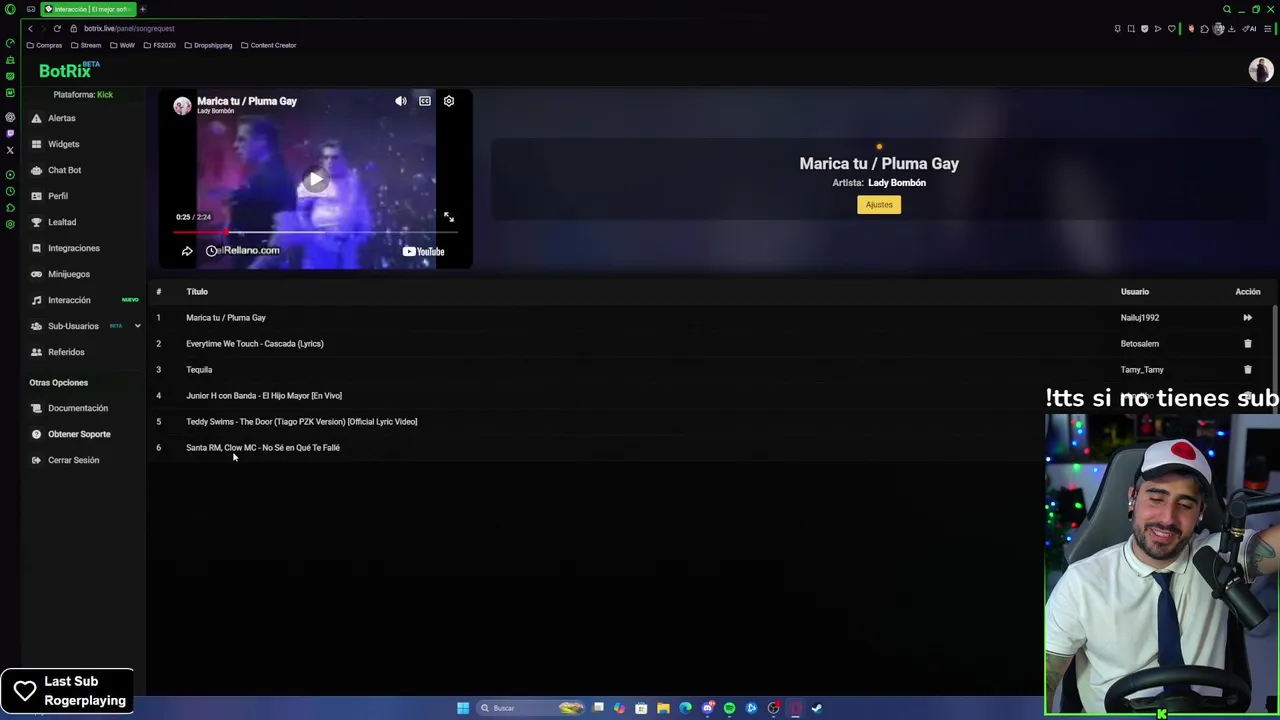
Task: Click browser back arrow
Action: (30, 29)
